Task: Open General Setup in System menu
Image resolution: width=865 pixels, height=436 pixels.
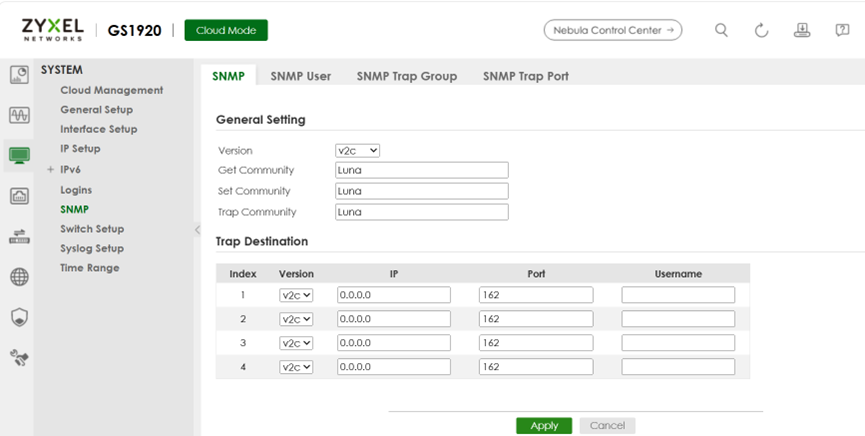Action: click(x=97, y=109)
